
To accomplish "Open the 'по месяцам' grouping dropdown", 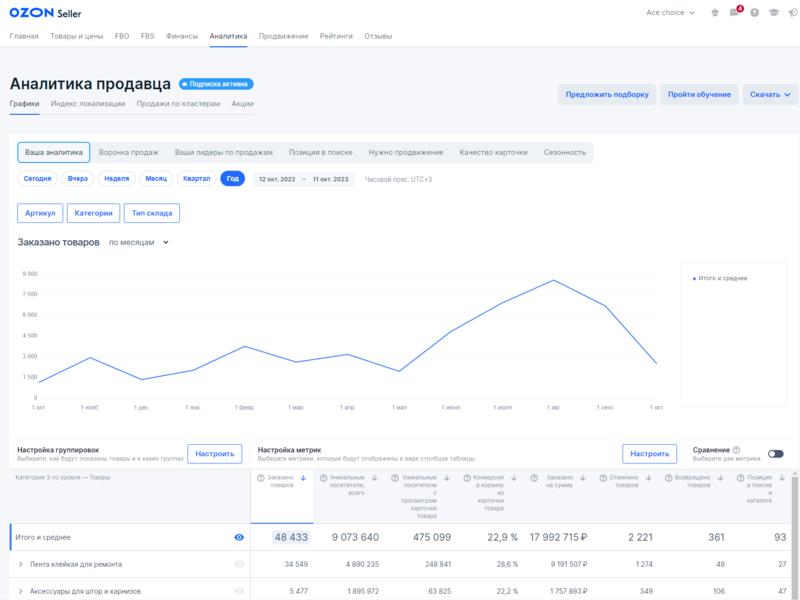I will [139, 242].
